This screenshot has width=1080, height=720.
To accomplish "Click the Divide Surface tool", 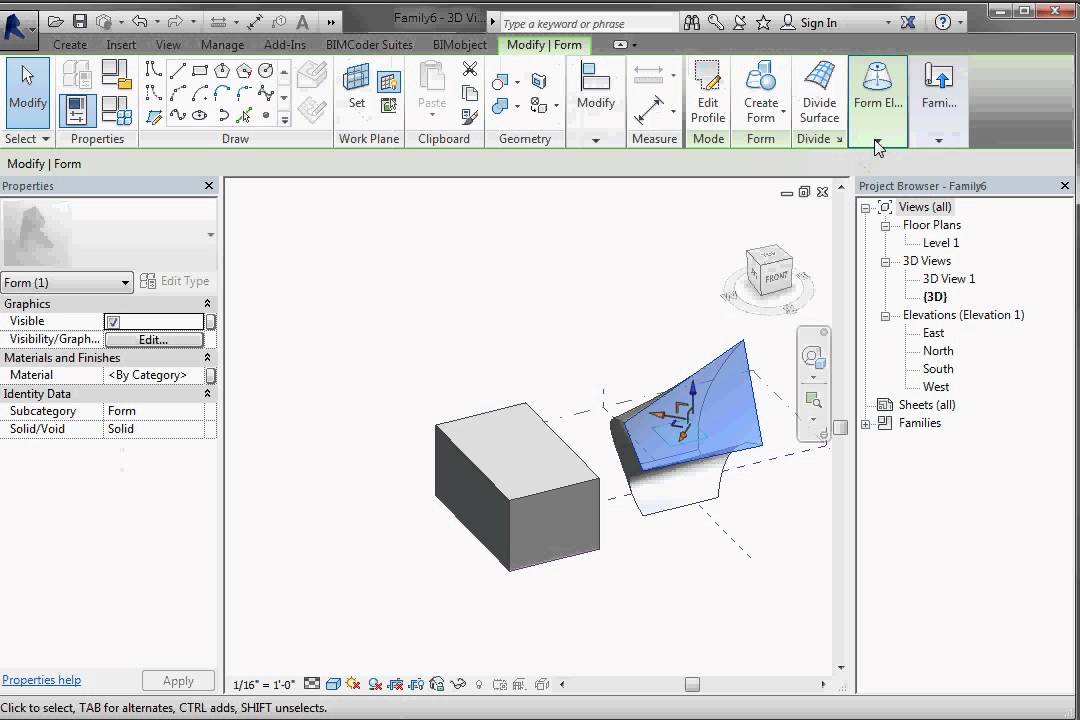I will coord(820,92).
